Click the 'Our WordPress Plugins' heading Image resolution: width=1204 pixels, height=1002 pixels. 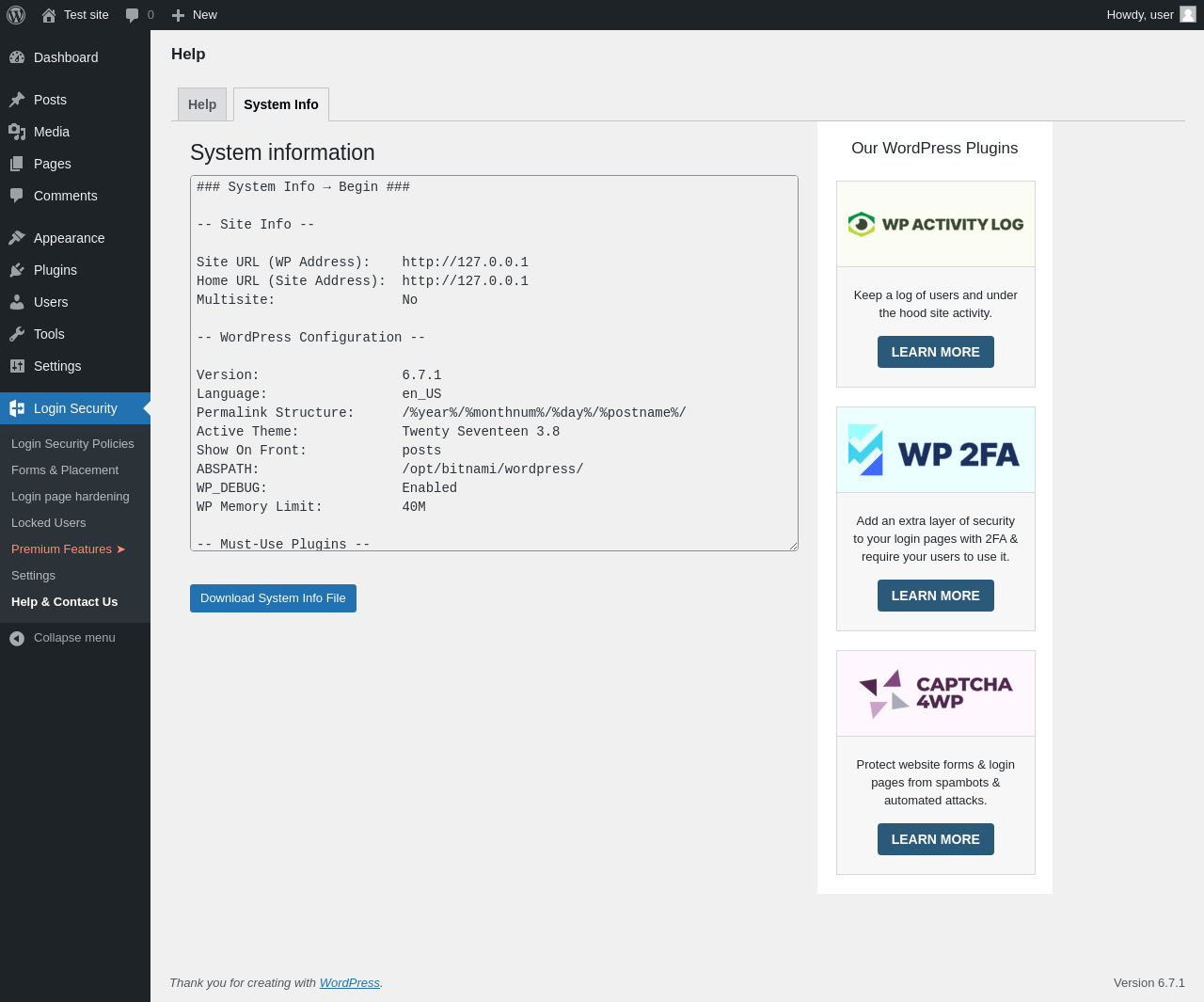(935, 148)
